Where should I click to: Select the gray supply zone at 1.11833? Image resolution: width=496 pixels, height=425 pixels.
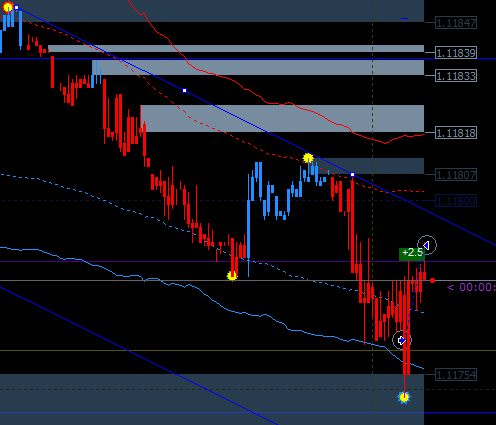click(x=258, y=67)
